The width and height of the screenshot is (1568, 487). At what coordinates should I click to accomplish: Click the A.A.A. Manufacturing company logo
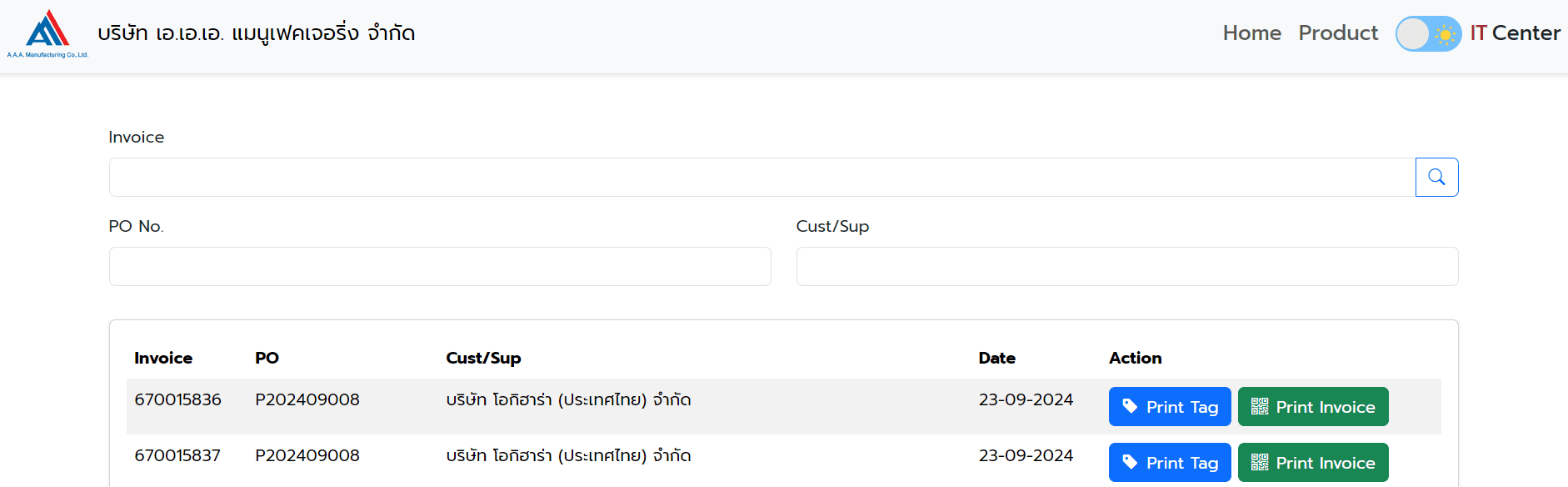(47, 33)
